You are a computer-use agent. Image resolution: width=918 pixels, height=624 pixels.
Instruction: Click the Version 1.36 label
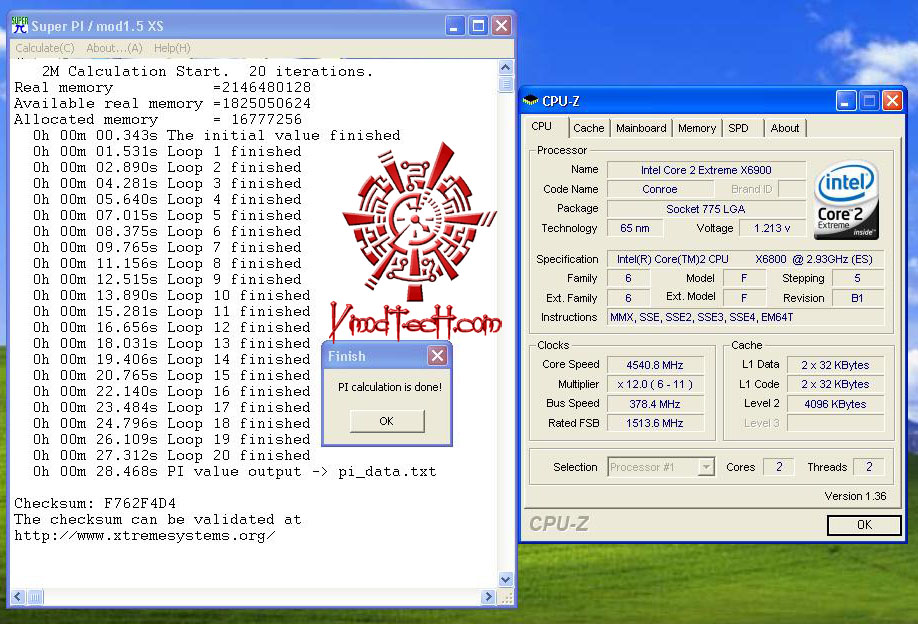pos(855,496)
